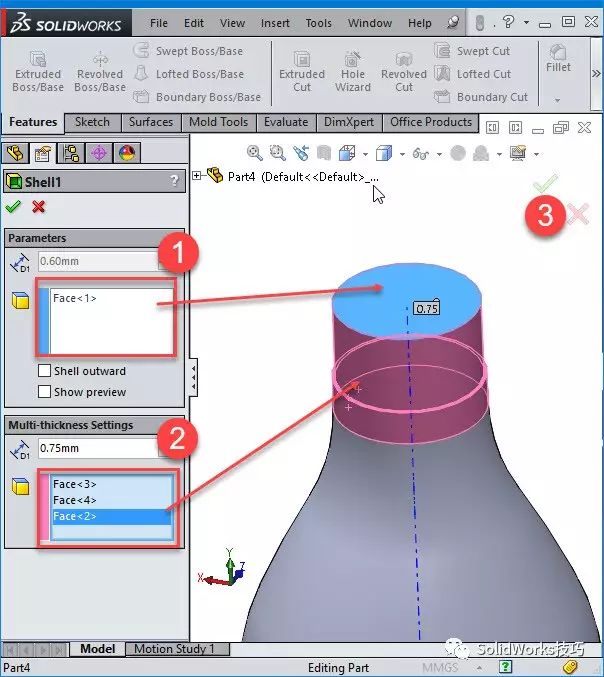Cancel Shell1 with the red X

(38, 207)
